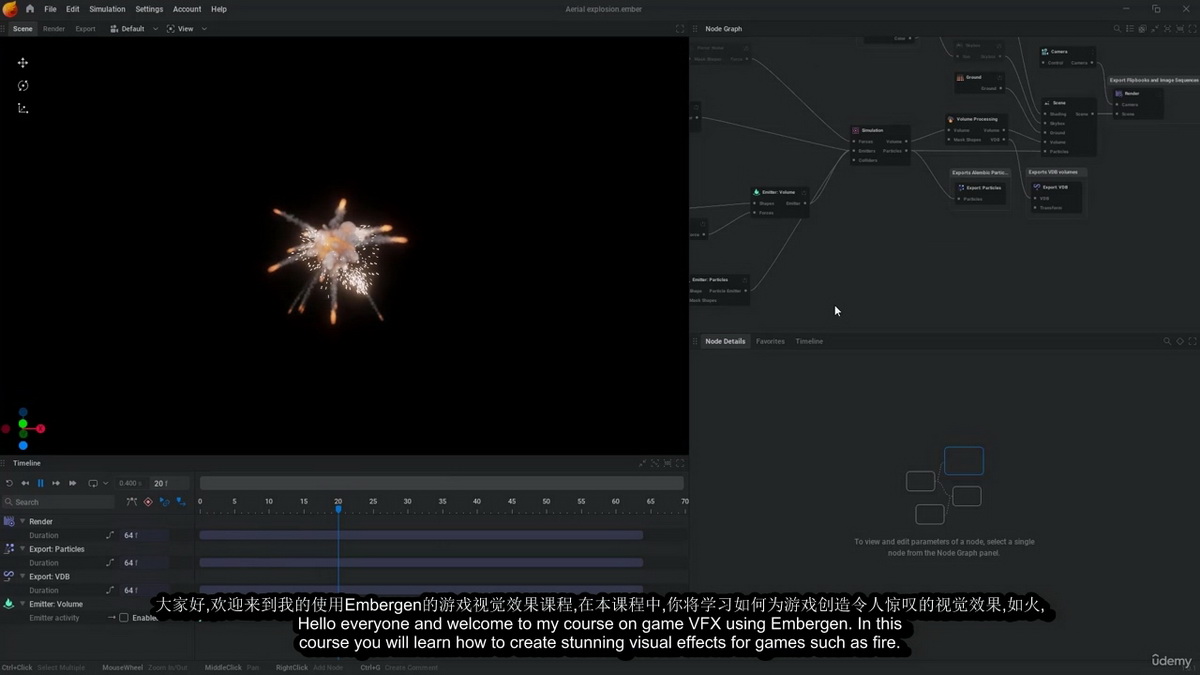
Task: Collapse the Emitter: Volume group in timeline
Action: (x=23, y=604)
